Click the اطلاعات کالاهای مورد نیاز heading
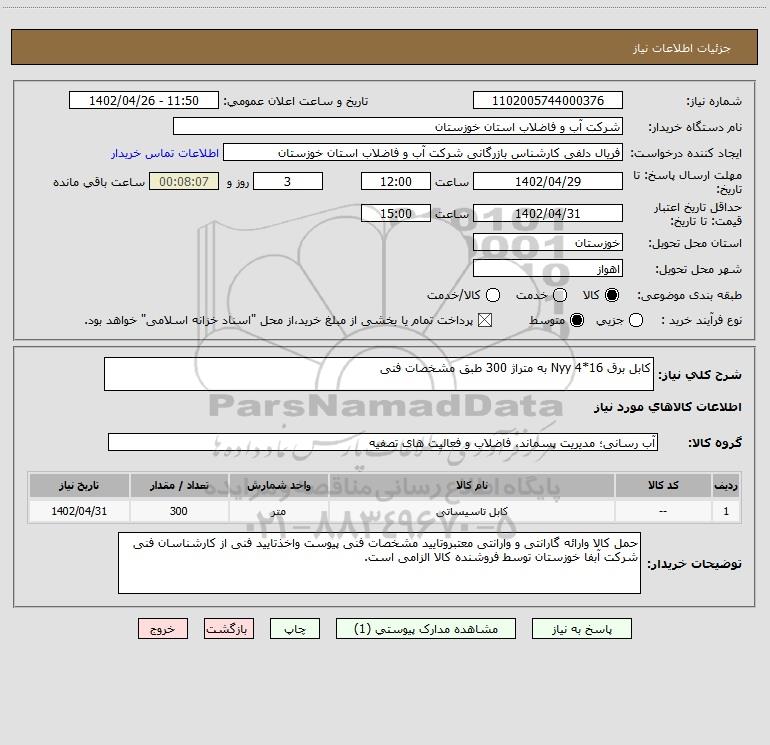770x745 pixels. (x=667, y=407)
